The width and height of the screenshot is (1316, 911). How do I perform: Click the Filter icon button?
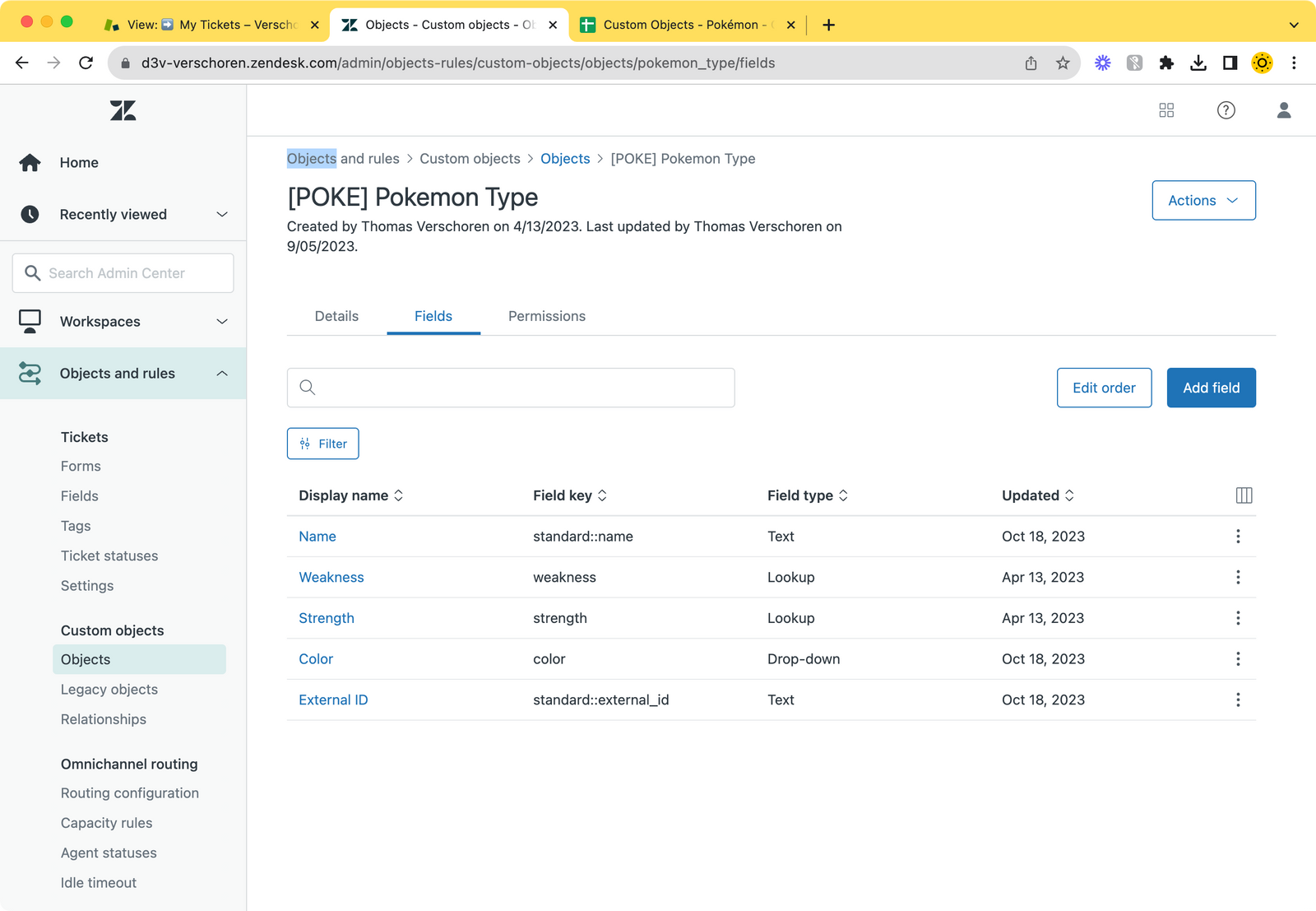[322, 444]
